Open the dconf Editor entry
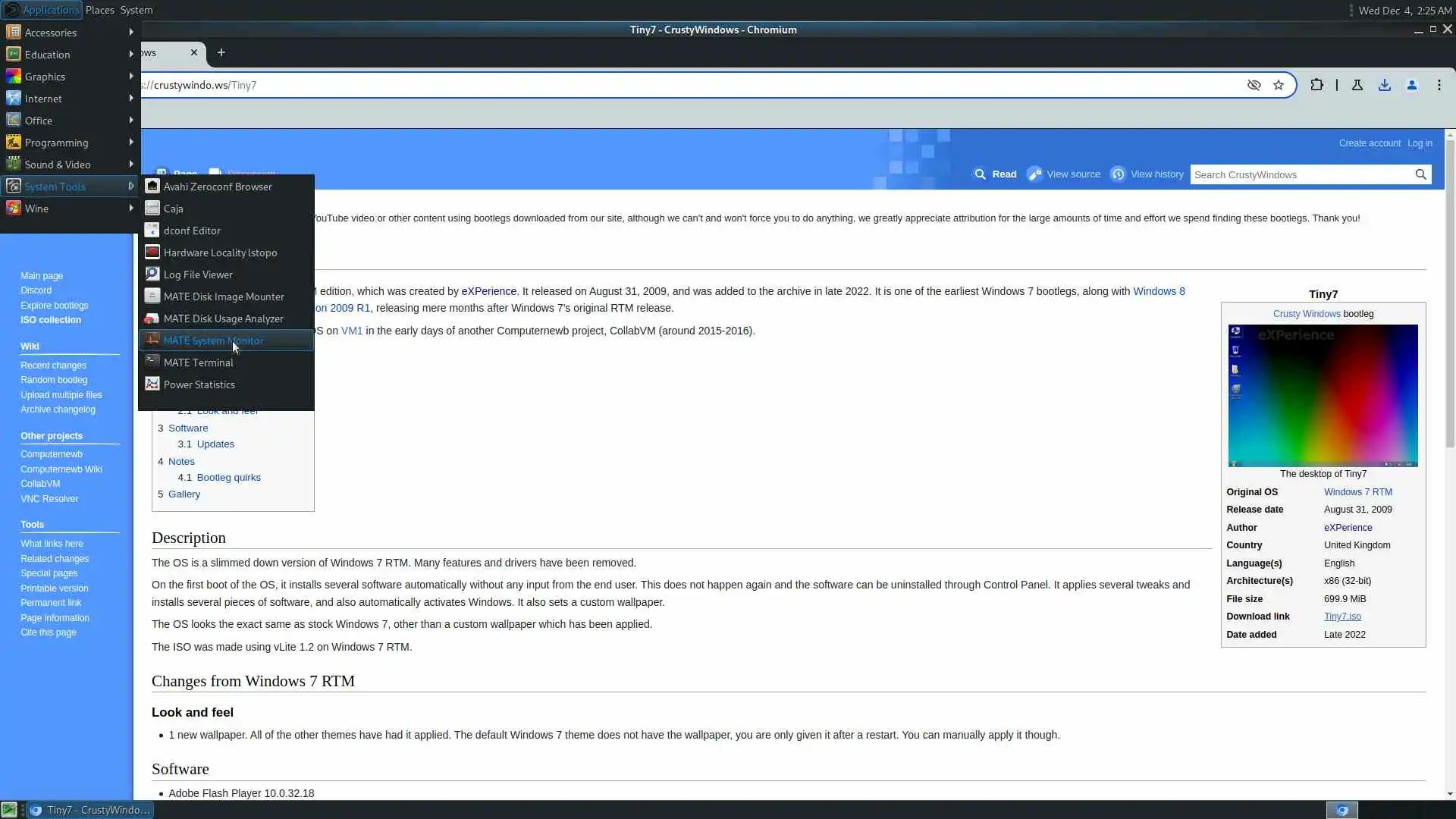1456x819 pixels. 192,231
